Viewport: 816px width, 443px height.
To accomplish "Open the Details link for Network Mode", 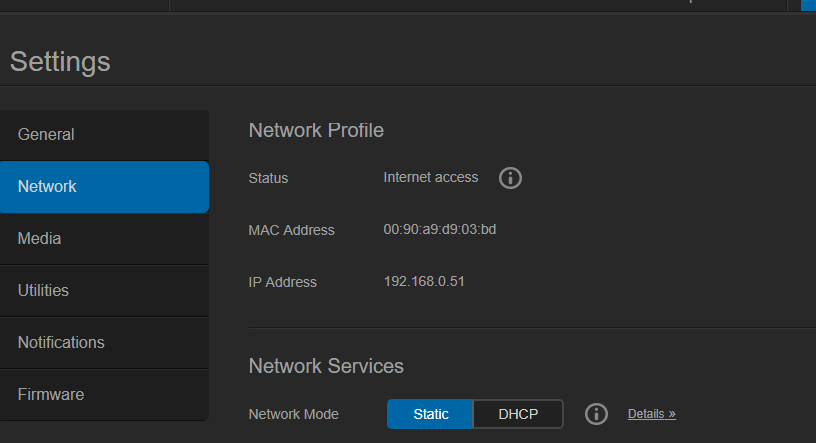I will 651,414.
